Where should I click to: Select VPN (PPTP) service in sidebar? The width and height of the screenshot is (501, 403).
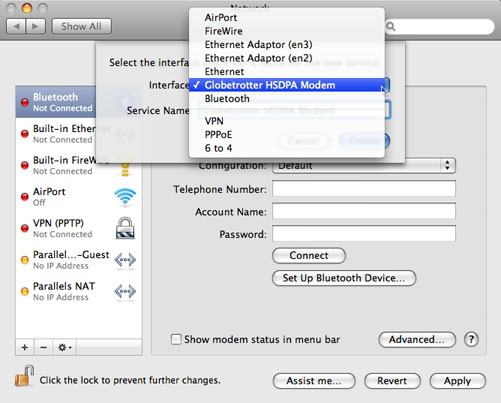79,228
